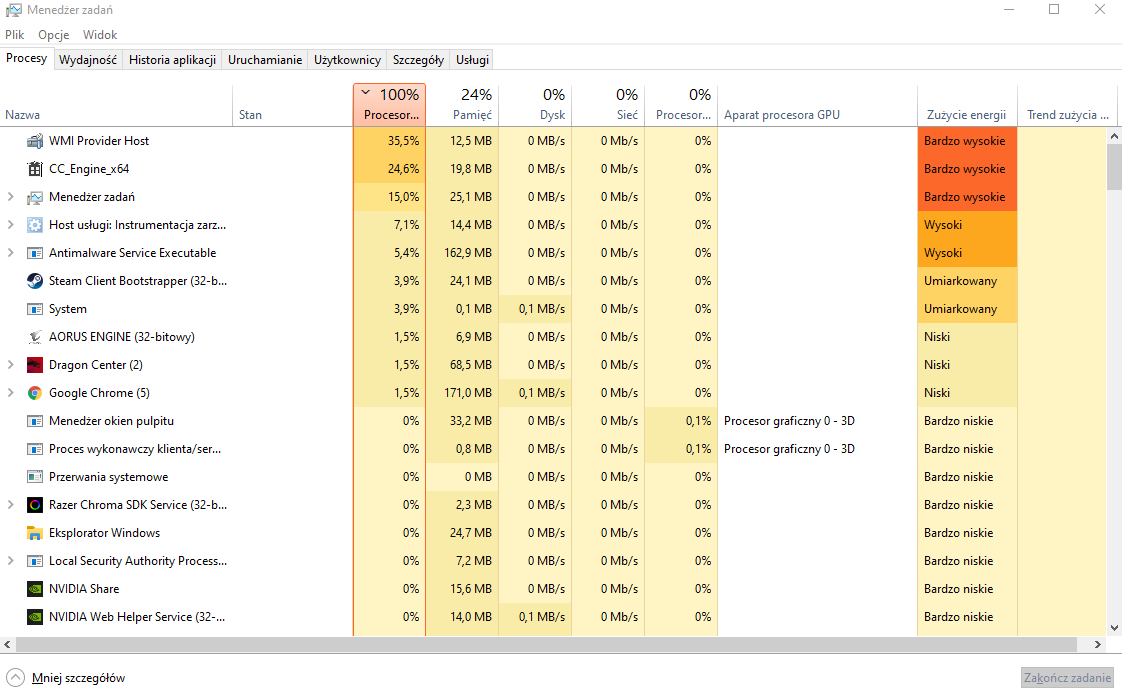The width and height of the screenshot is (1122, 692).
Task: Click the NVIDIA Share process icon
Action: 36,588
